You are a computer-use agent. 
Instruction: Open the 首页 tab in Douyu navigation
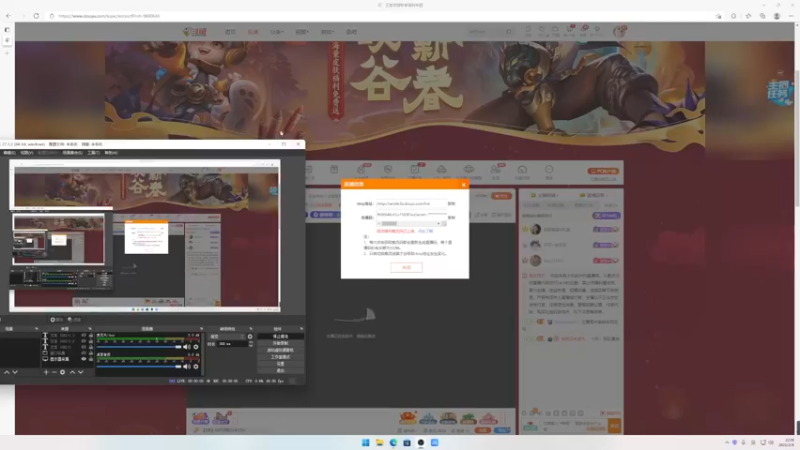[230, 32]
